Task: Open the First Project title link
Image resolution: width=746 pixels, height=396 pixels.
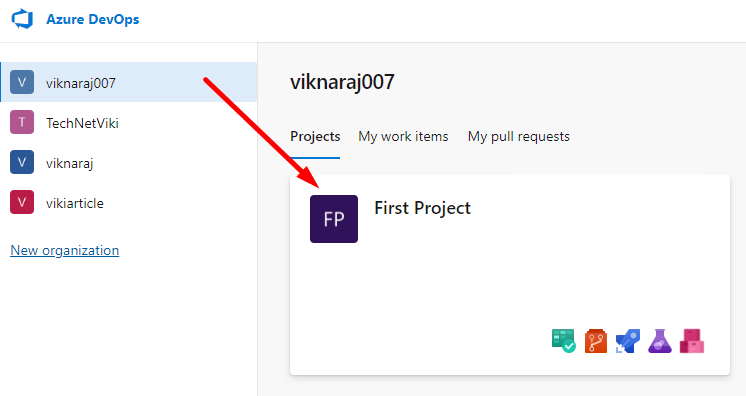Action: (422, 208)
